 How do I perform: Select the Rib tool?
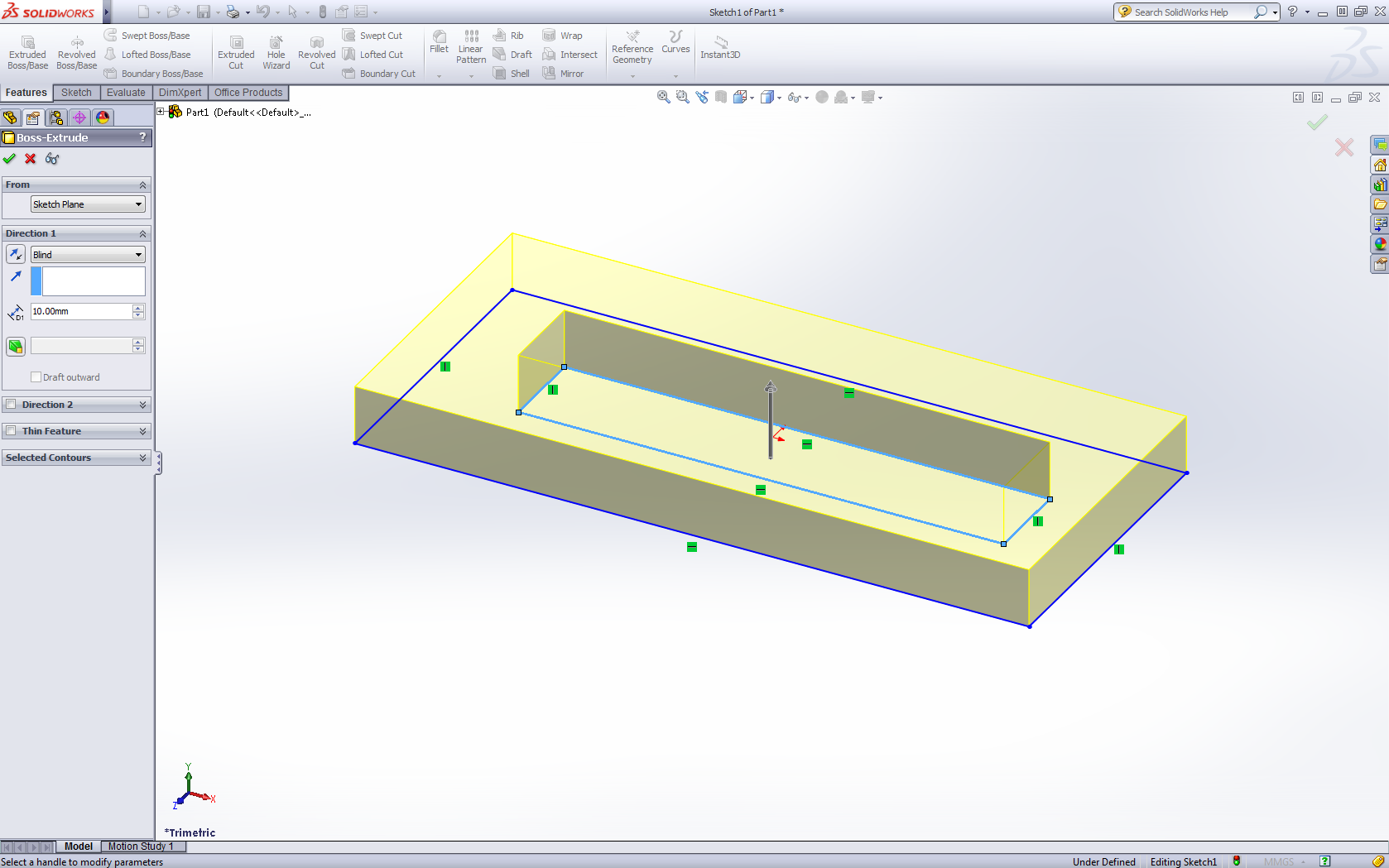[508, 36]
